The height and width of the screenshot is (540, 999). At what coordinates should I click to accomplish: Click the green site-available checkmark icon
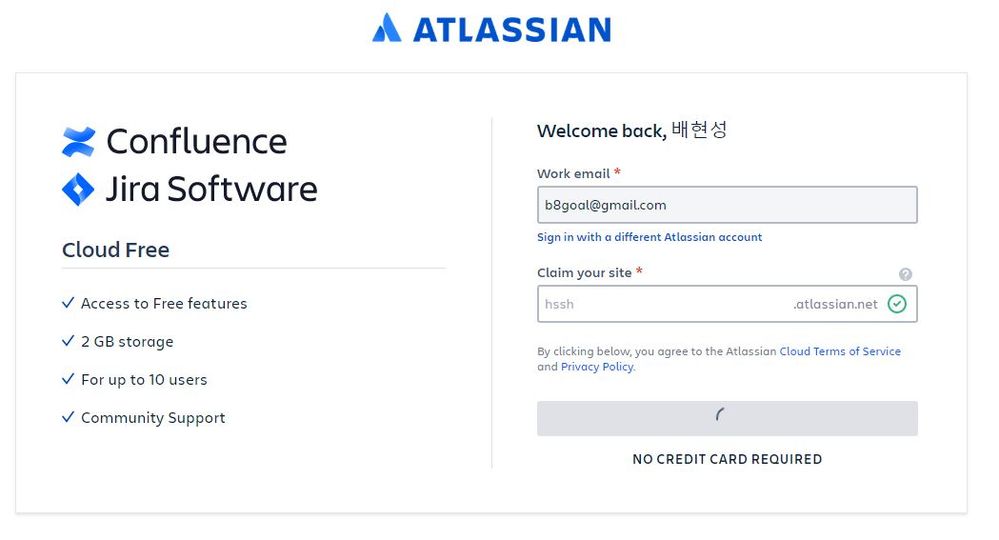[x=897, y=304]
